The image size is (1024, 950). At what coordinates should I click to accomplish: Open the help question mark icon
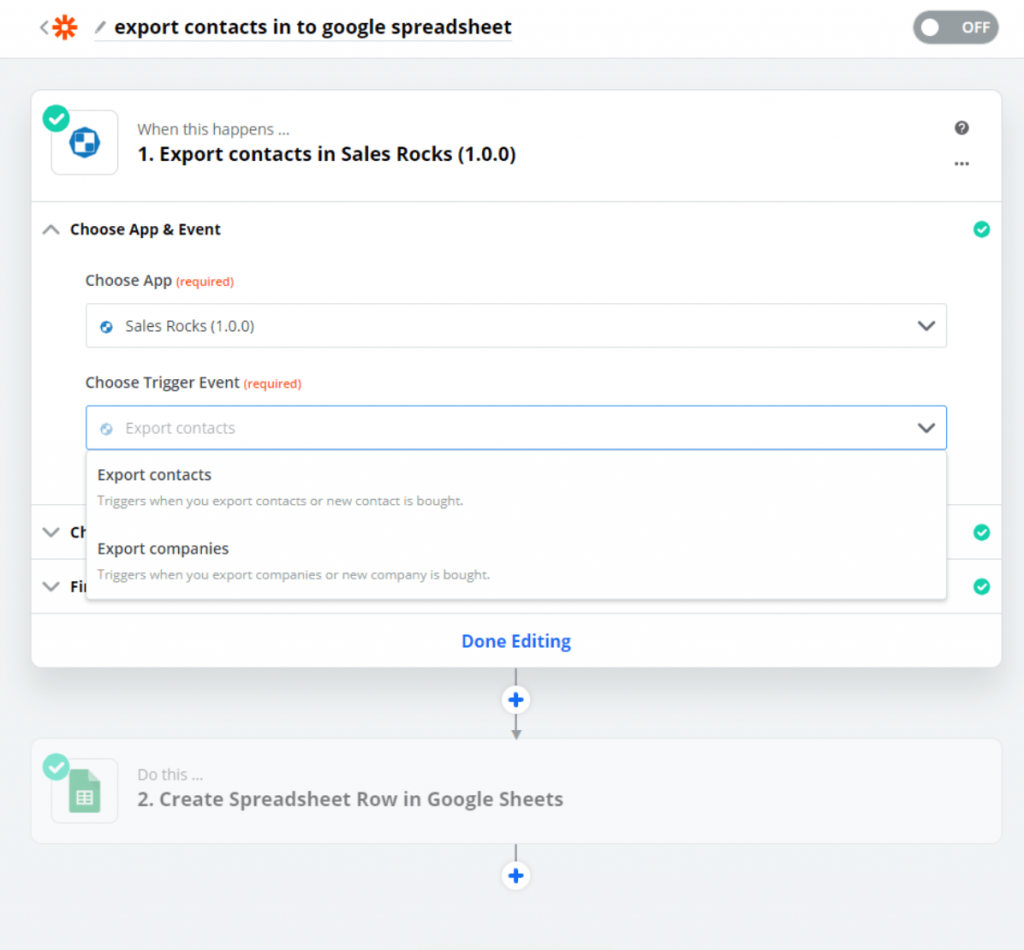point(961,128)
